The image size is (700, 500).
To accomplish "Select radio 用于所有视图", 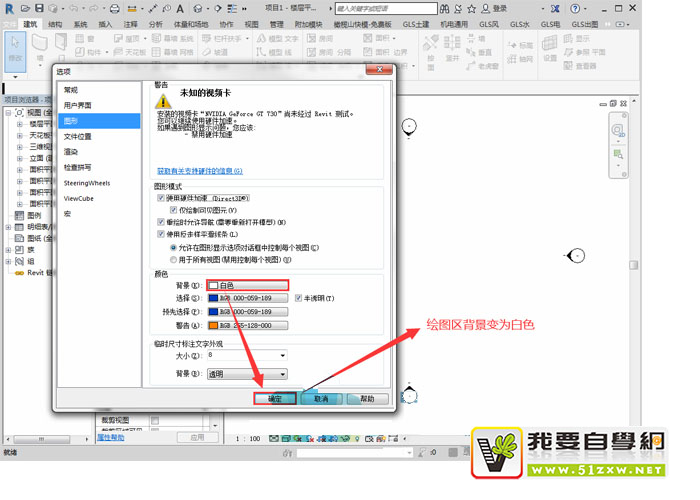I will click(x=173, y=259).
